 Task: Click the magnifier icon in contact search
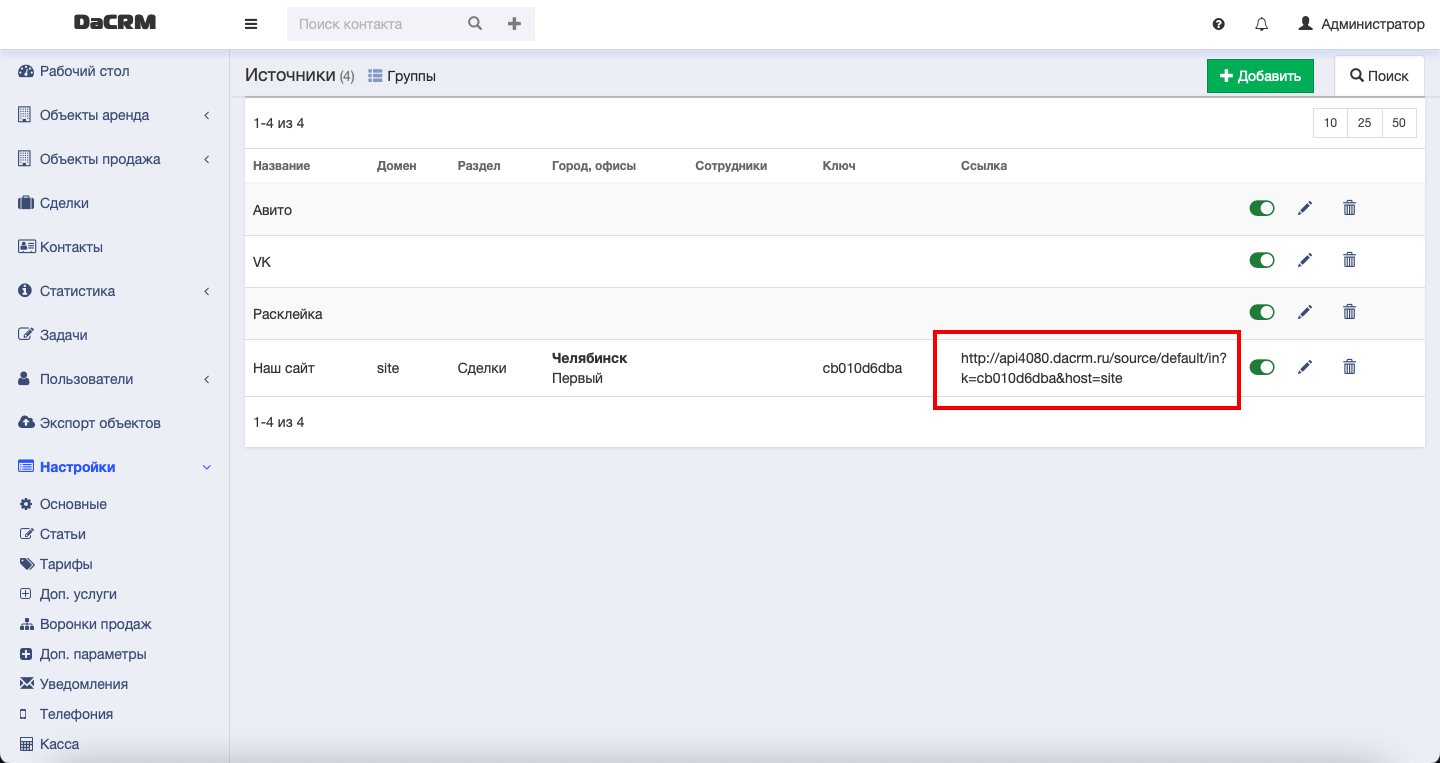475,24
